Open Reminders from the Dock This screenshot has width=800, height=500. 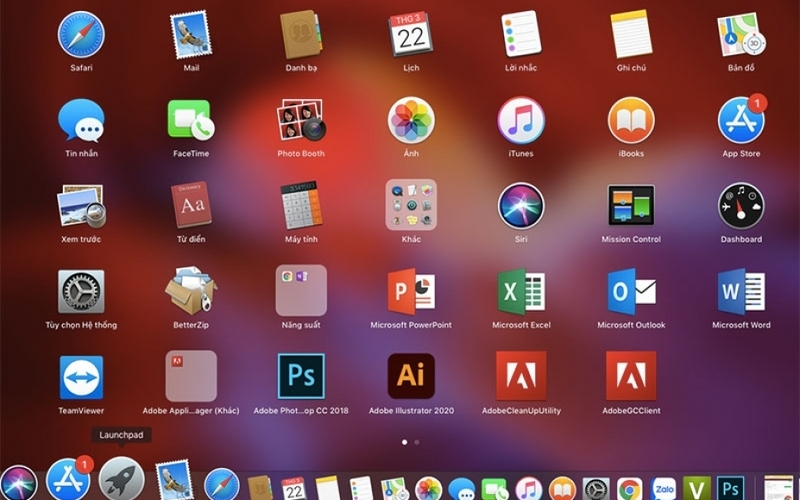[361, 488]
